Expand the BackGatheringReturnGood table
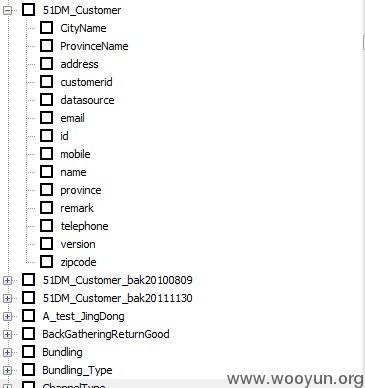The image size is (365, 388). point(7,334)
